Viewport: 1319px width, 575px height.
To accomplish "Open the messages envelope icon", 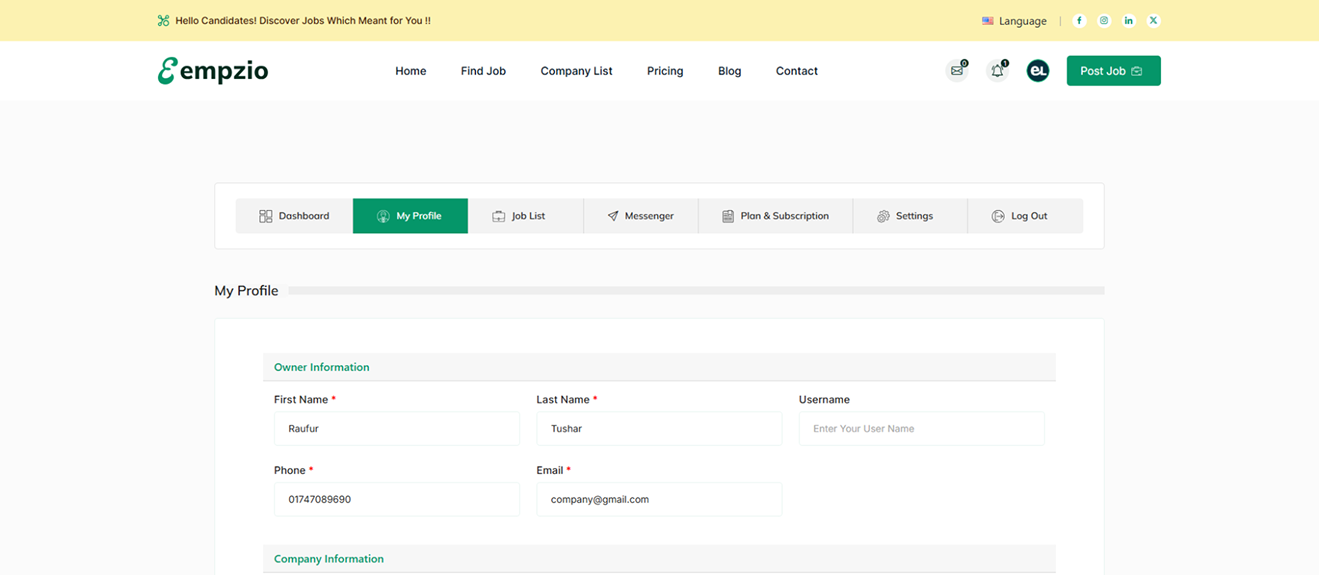I will point(957,70).
